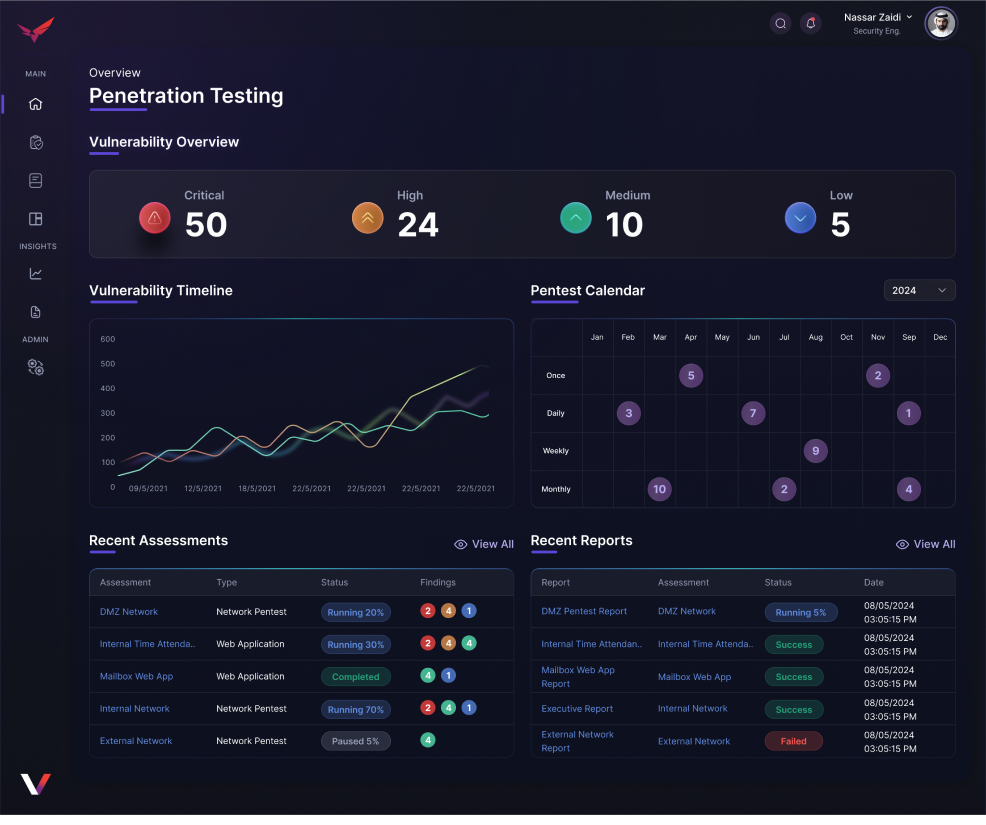Click the Failed status badge
This screenshot has height=825, width=986.
coord(793,741)
